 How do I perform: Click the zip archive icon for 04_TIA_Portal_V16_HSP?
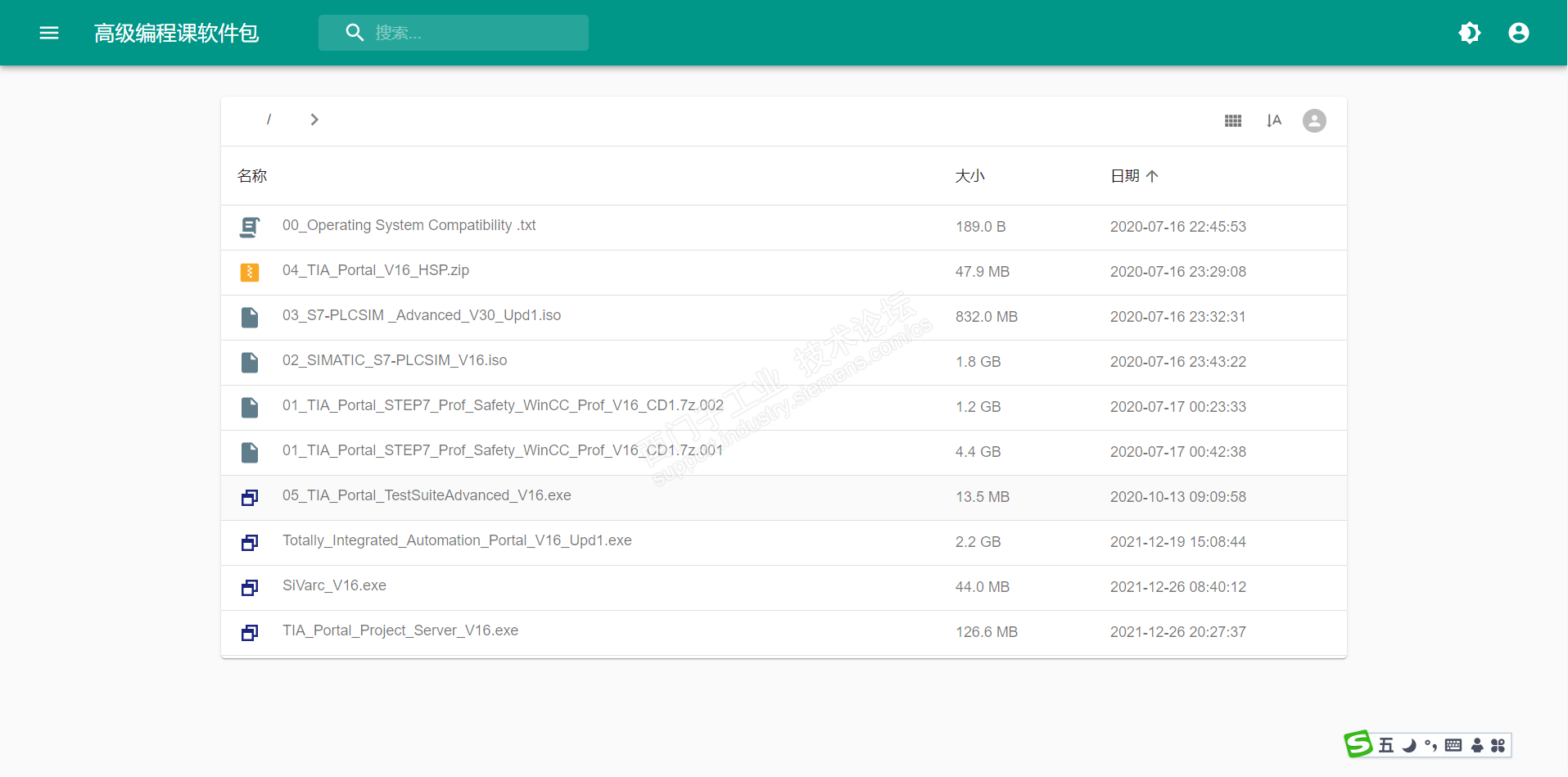(250, 272)
